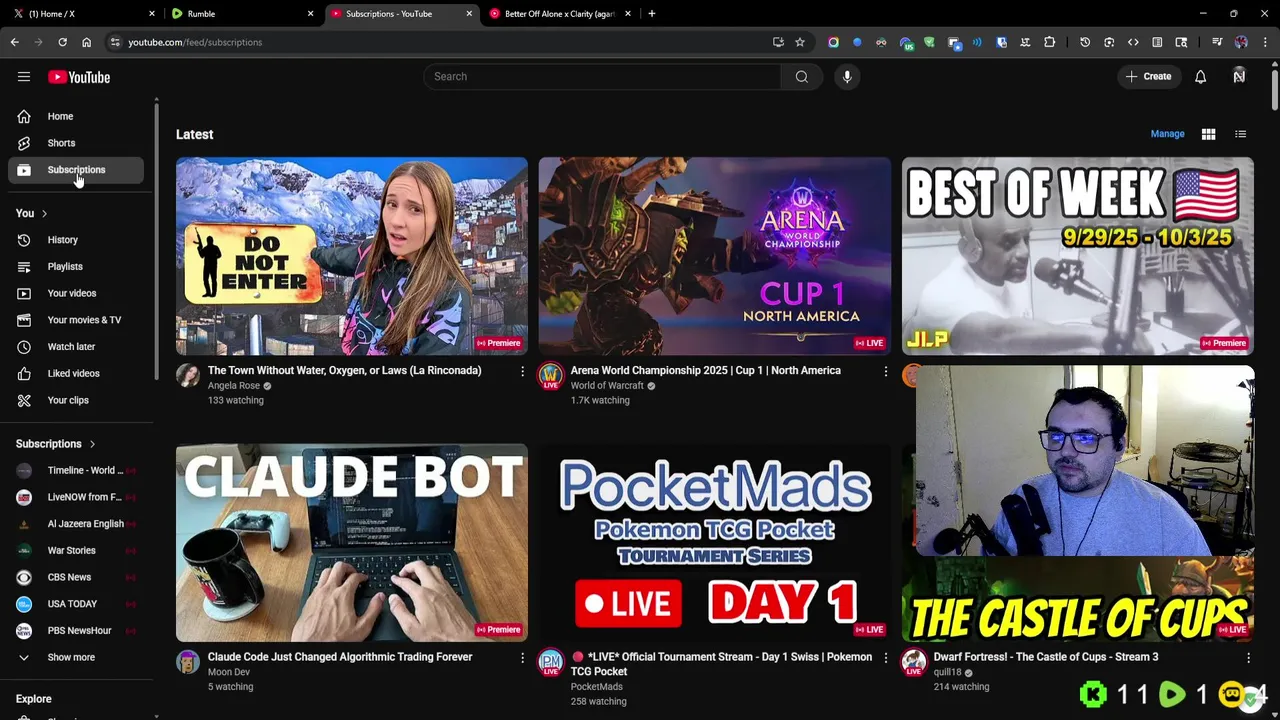Switch to grid view layout
Screen dimensions: 1280x720
point(1208,134)
